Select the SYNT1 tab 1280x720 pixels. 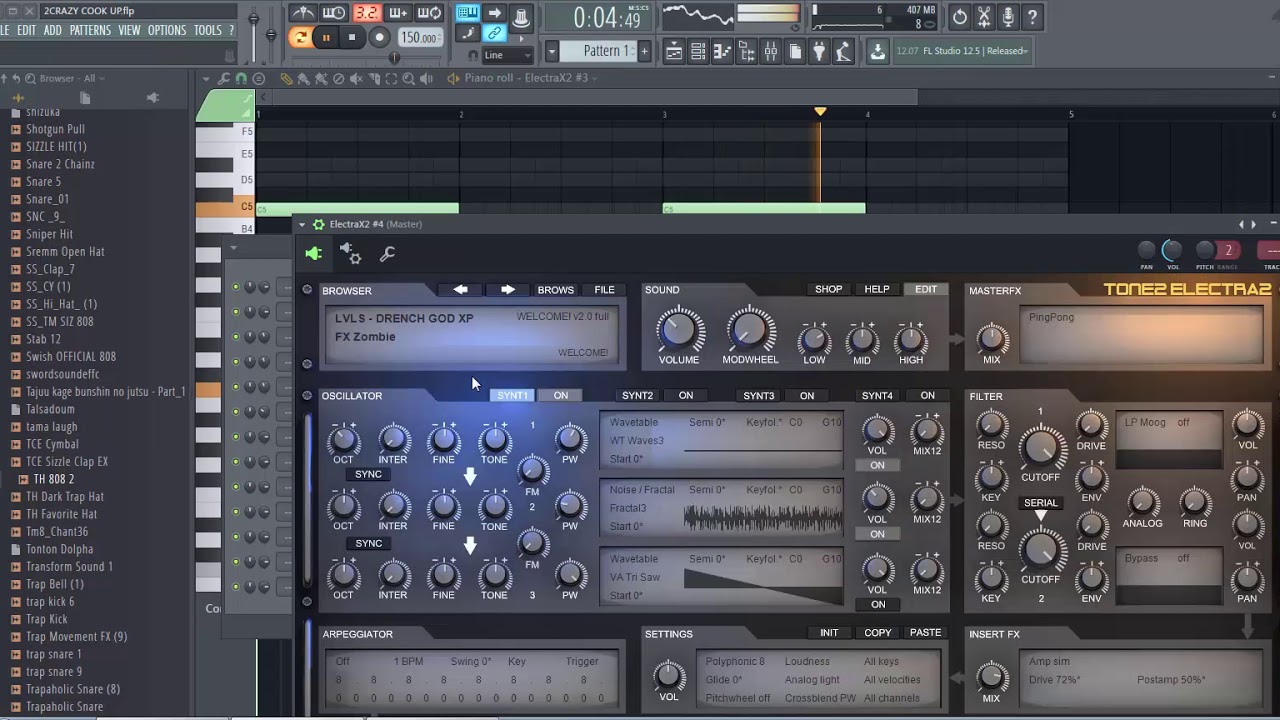(512, 395)
